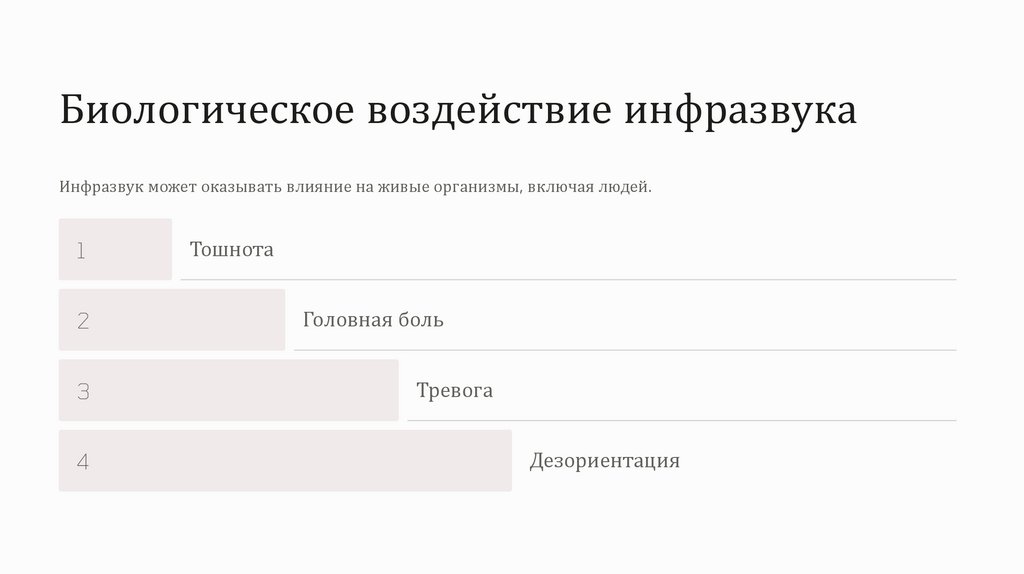The width and height of the screenshot is (1024, 574).
Task: Click the "Головная боль" label
Action: [x=373, y=320]
